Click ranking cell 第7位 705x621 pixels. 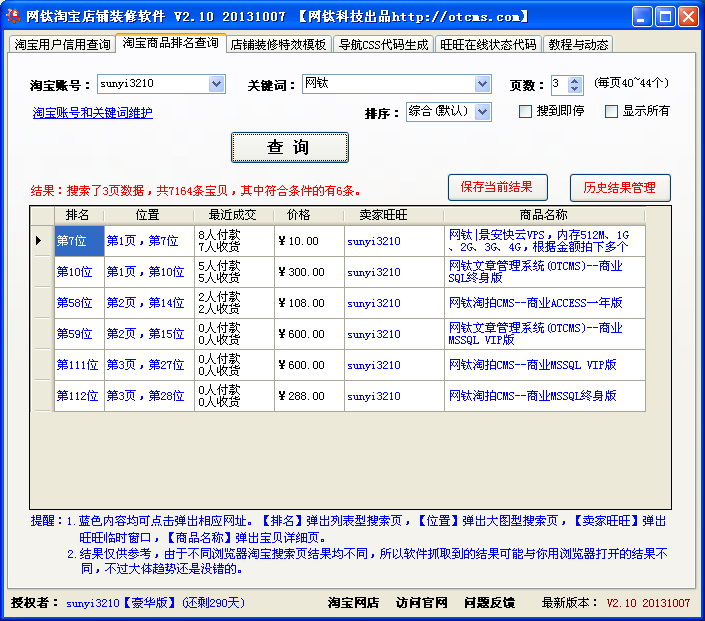click(79, 241)
